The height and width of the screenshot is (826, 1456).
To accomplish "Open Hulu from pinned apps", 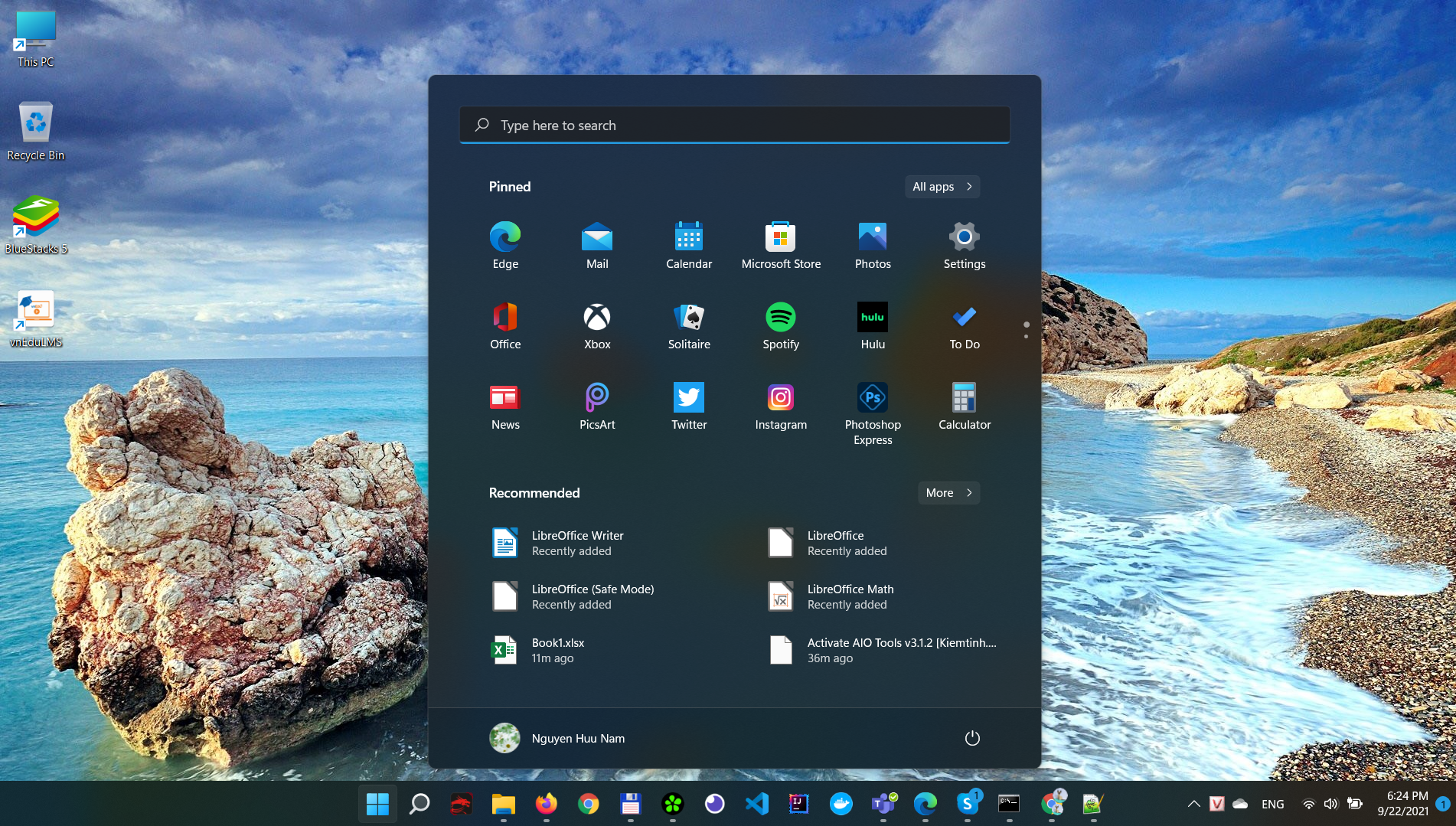I will (873, 325).
